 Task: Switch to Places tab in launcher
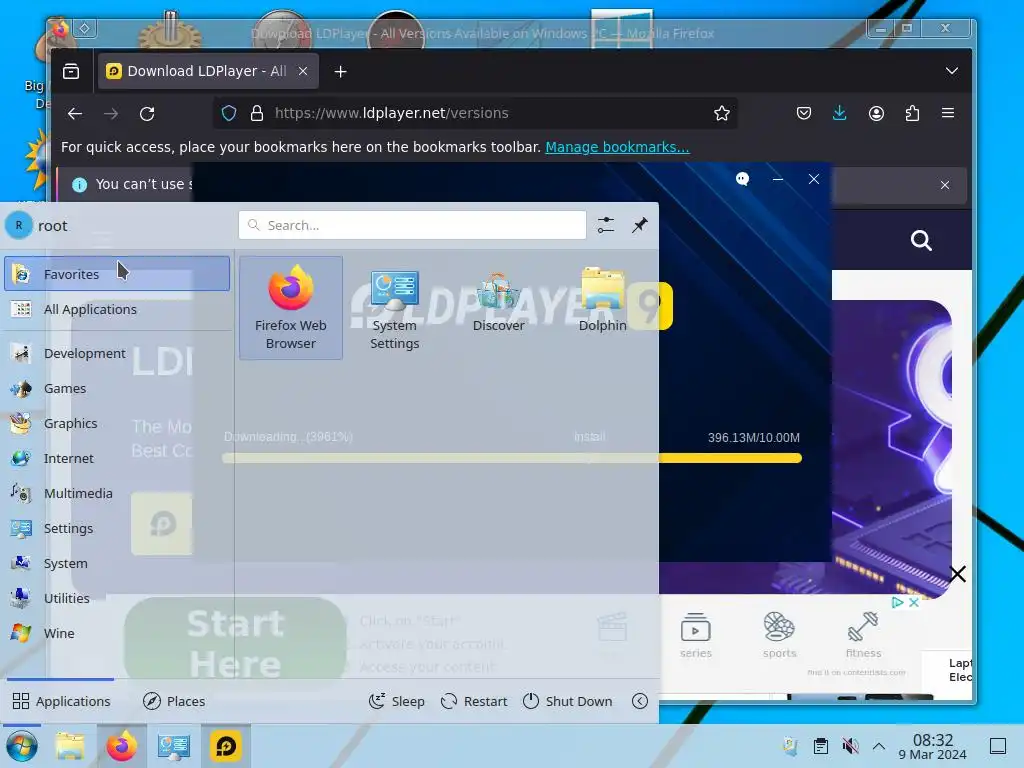(174, 701)
